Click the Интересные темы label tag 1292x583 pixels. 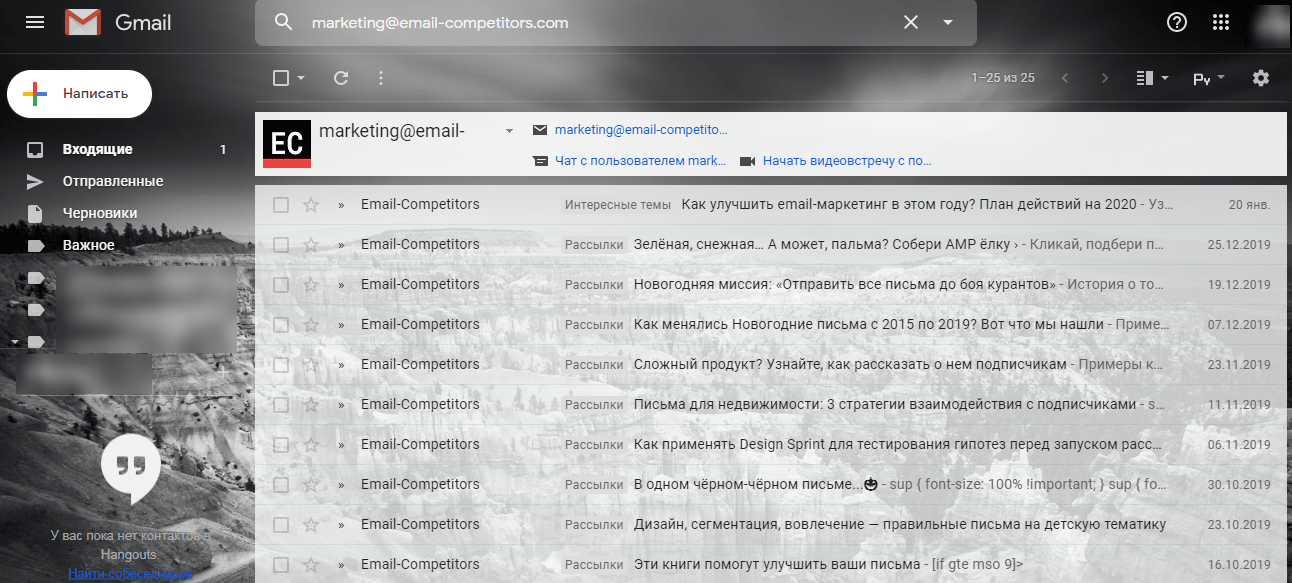pos(617,205)
